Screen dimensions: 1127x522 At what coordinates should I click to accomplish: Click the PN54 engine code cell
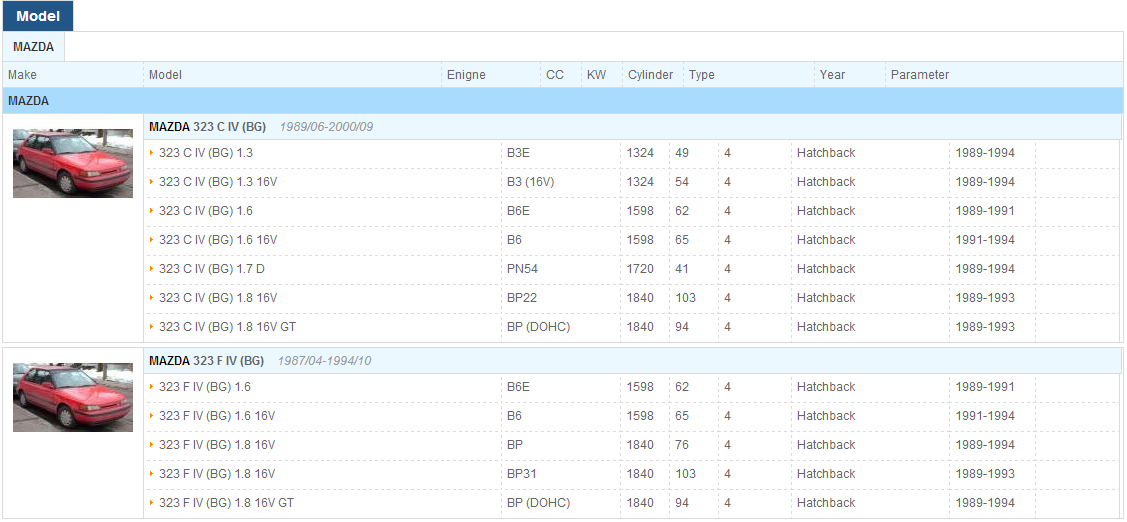(x=522, y=269)
